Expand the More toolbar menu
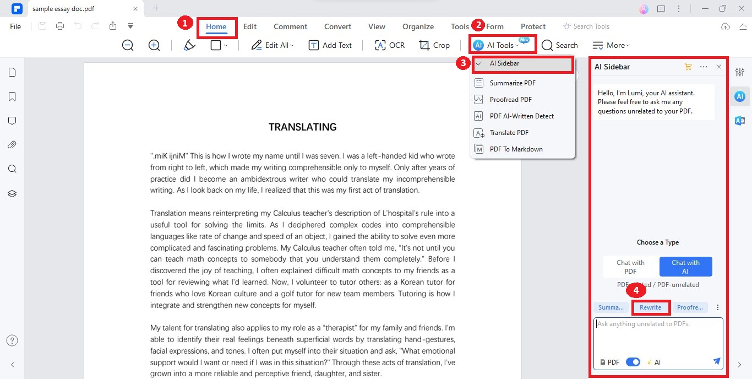The image size is (752, 379). tap(611, 45)
